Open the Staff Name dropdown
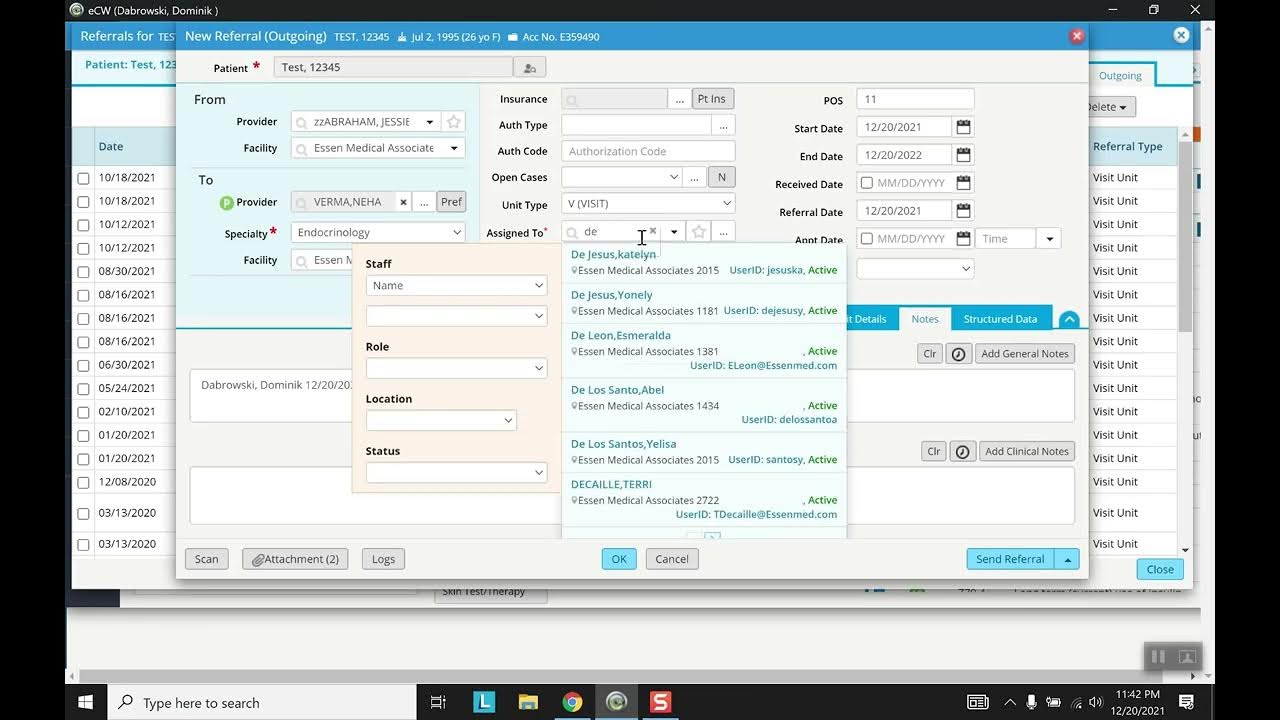The image size is (1280, 720). [456, 286]
